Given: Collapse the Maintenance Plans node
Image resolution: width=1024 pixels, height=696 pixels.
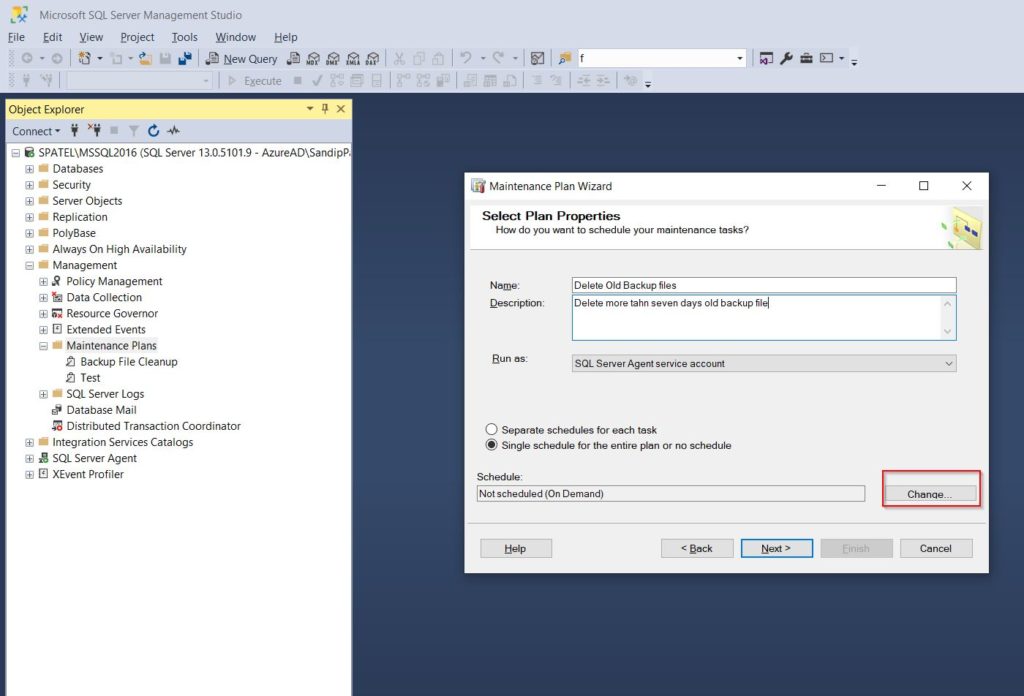Looking at the screenshot, I should 43,346.
